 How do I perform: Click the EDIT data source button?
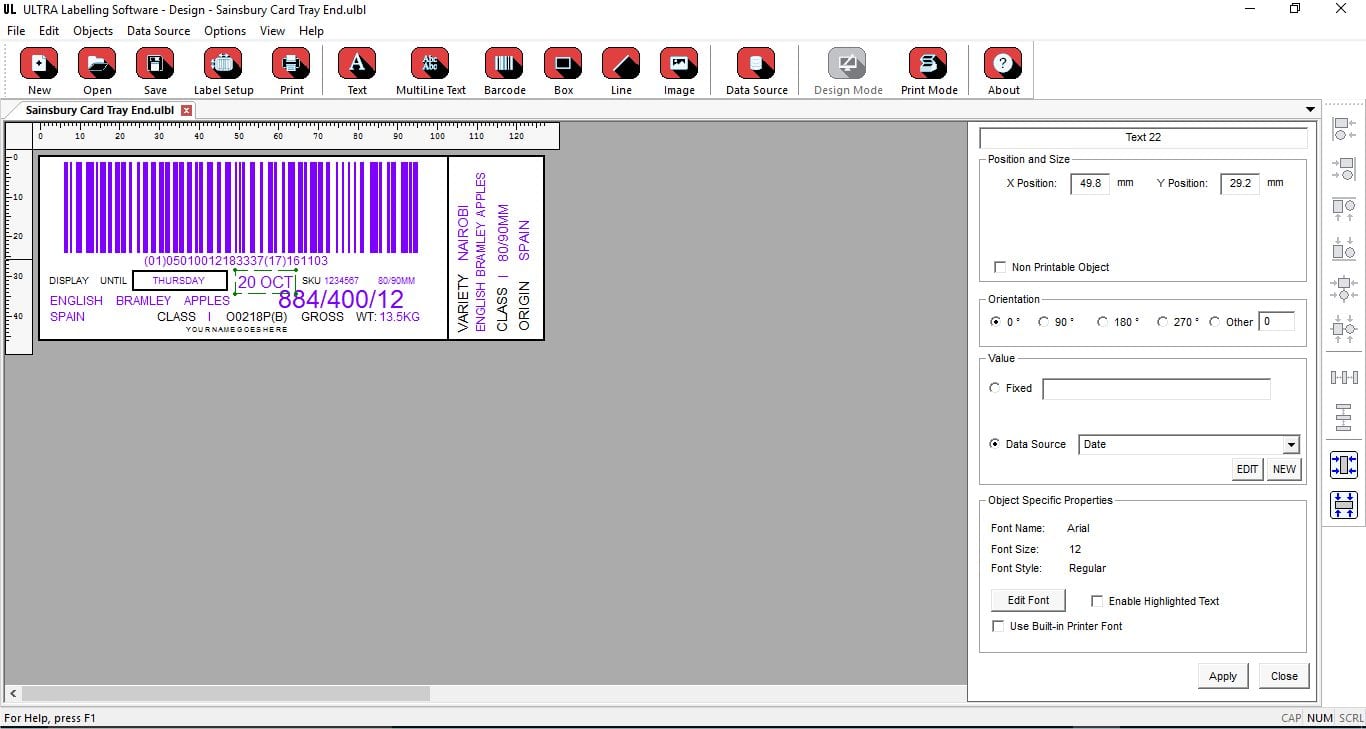tap(1247, 469)
